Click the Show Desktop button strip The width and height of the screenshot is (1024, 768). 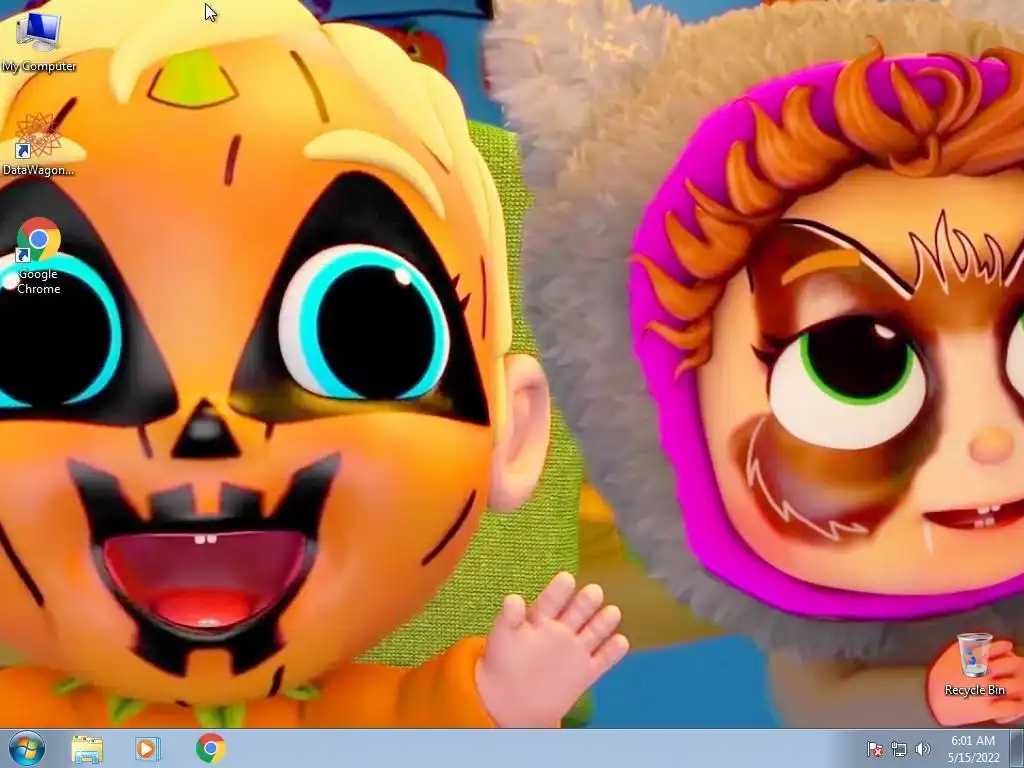pos(1017,748)
